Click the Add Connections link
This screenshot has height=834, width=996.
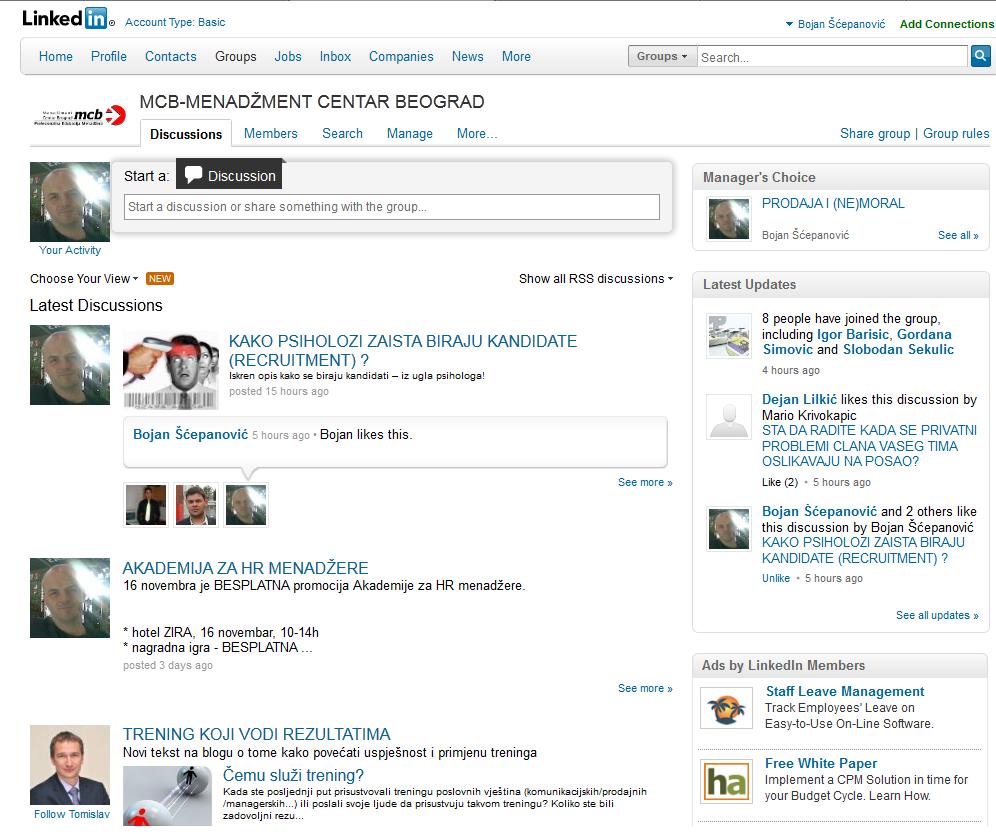[x=946, y=24]
